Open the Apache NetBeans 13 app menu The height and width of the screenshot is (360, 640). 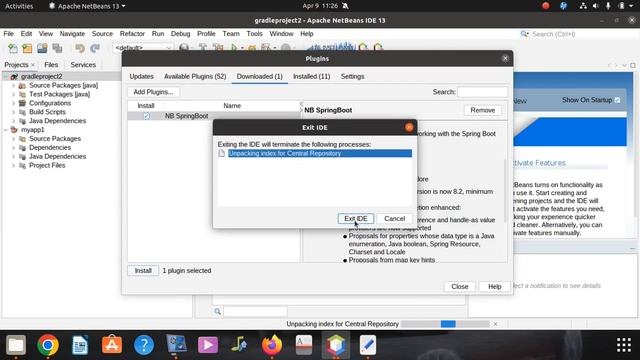(x=87, y=6)
